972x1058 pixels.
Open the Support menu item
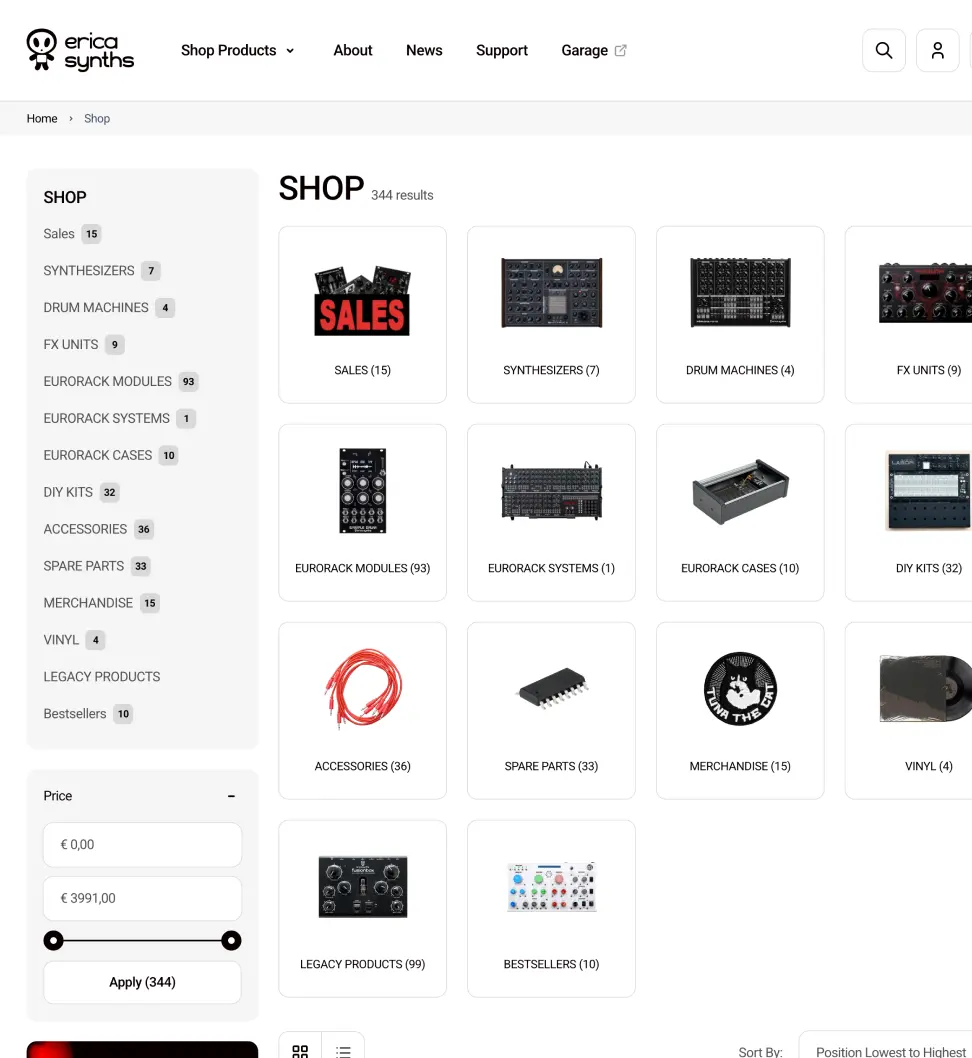point(502,51)
